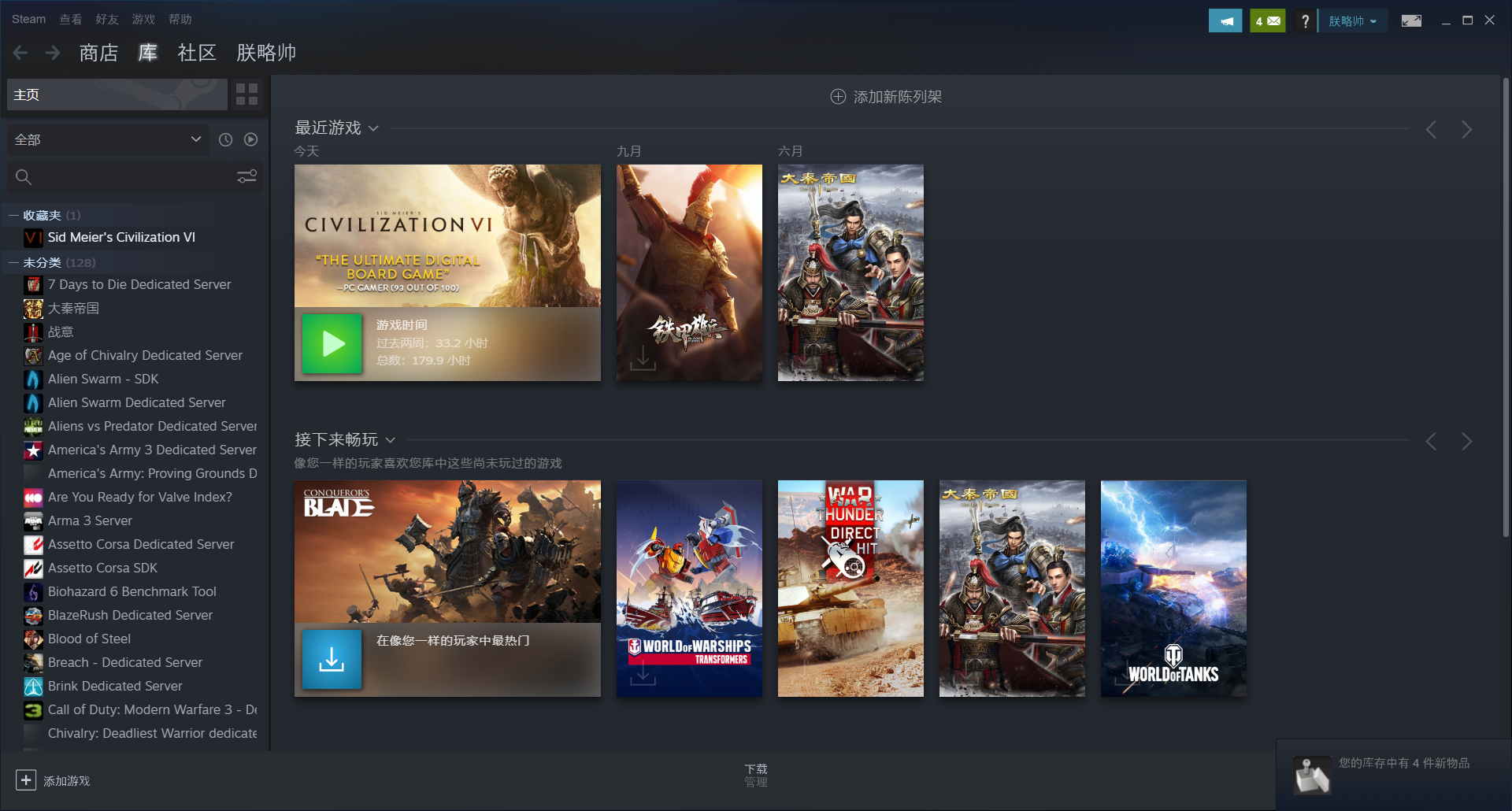The height and width of the screenshot is (811, 1512).
Task: Open advanced filter sliders icon
Action: pyautogui.click(x=247, y=176)
